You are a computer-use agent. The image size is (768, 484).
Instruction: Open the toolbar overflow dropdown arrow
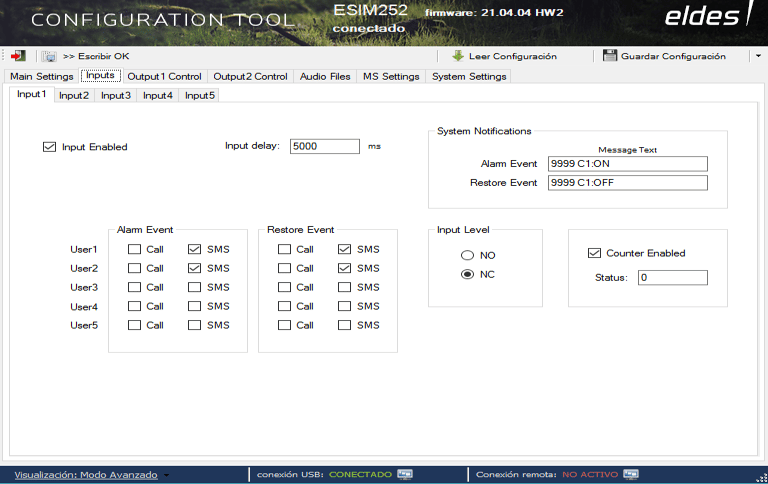[757, 56]
